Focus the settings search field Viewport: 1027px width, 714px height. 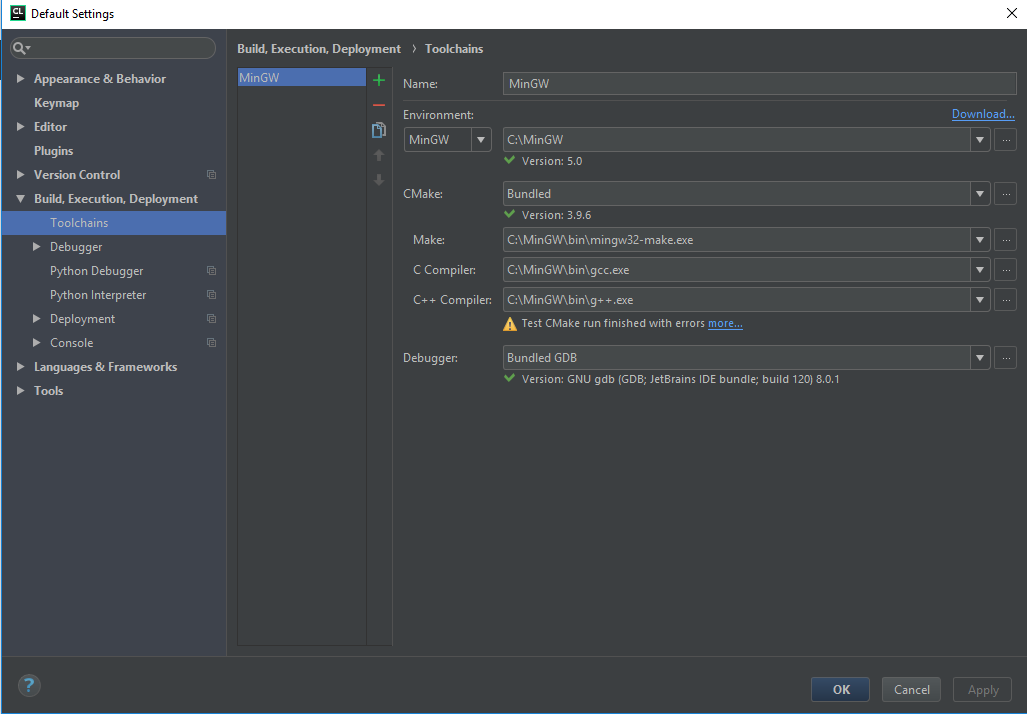tap(113, 48)
